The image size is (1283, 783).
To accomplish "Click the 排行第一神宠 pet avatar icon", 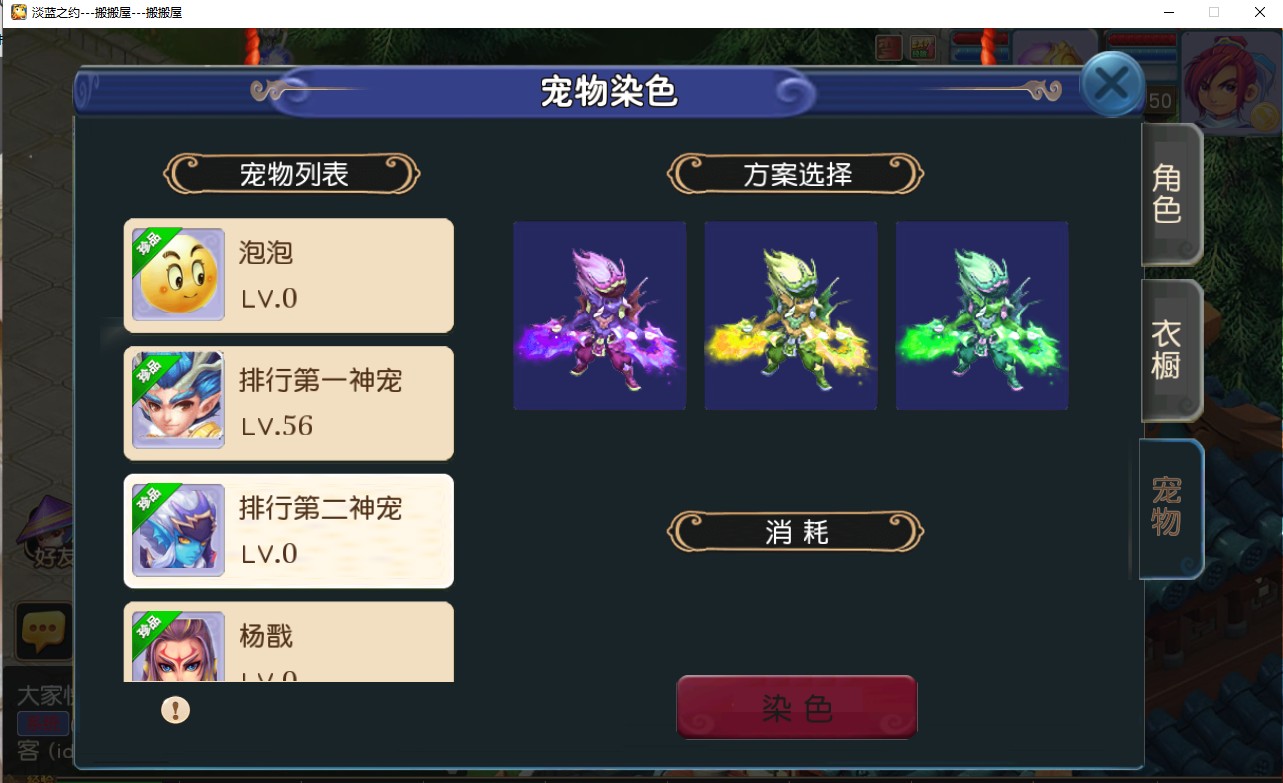I will click(x=178, y=403).
